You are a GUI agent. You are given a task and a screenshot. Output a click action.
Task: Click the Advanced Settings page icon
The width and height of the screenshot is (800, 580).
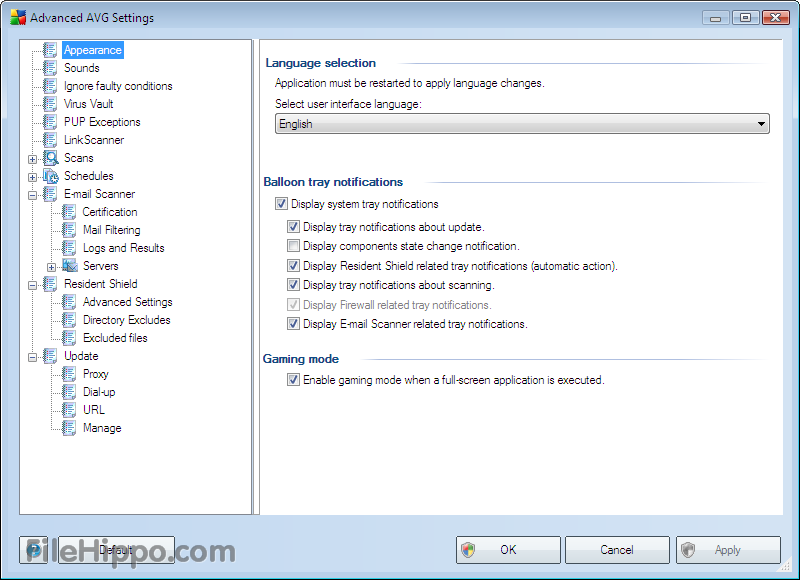[69, 302]
